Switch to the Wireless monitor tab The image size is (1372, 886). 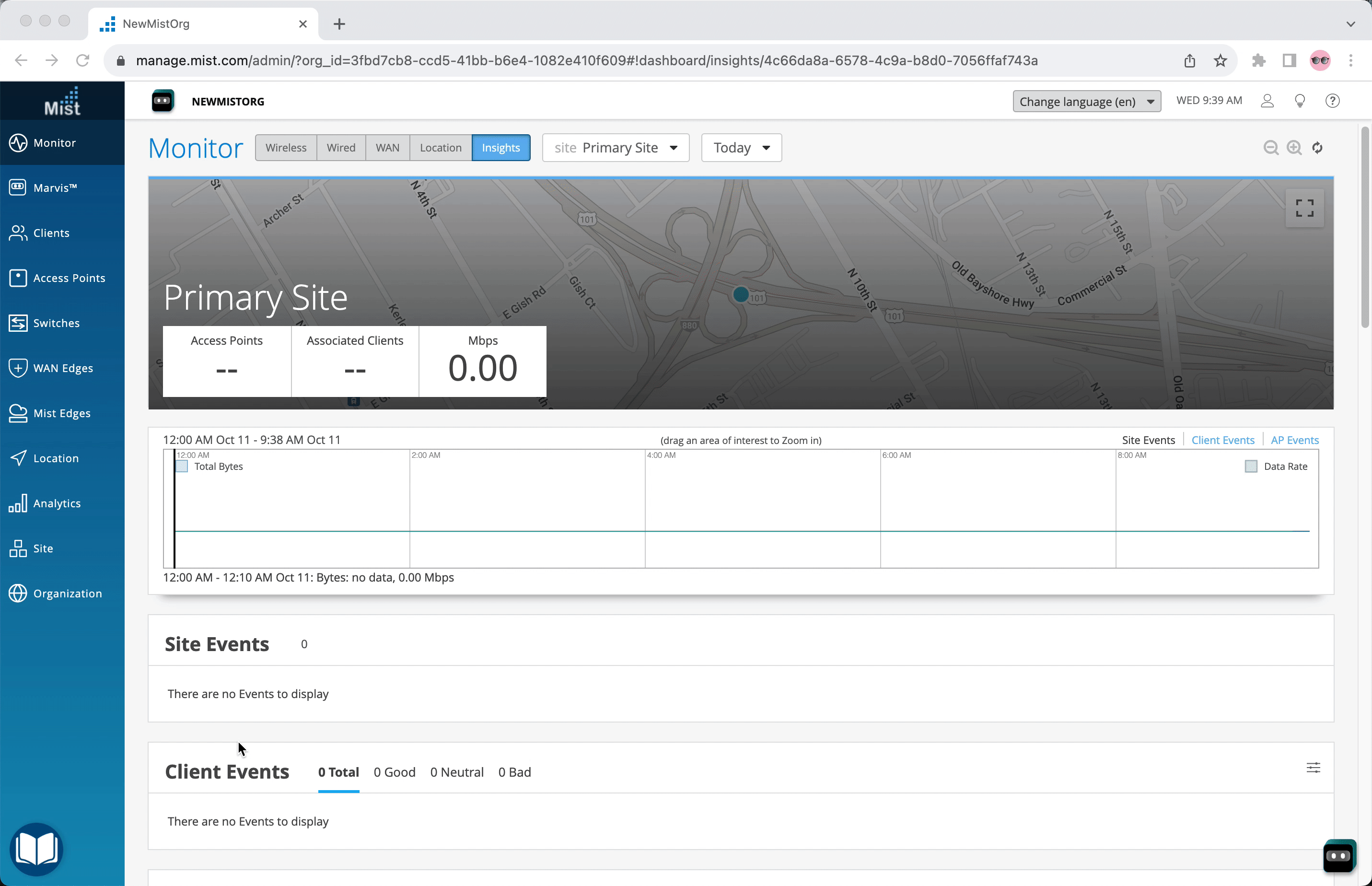tap(285, 148)
